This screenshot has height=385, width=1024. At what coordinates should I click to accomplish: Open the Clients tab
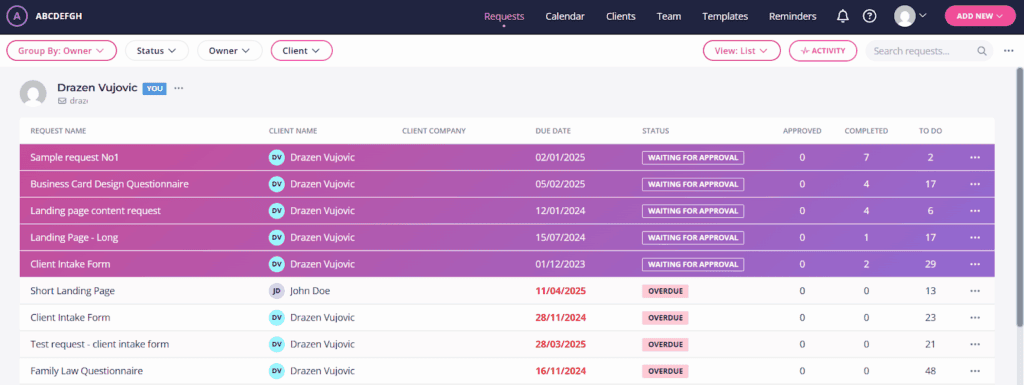click(x=620, y=16)
